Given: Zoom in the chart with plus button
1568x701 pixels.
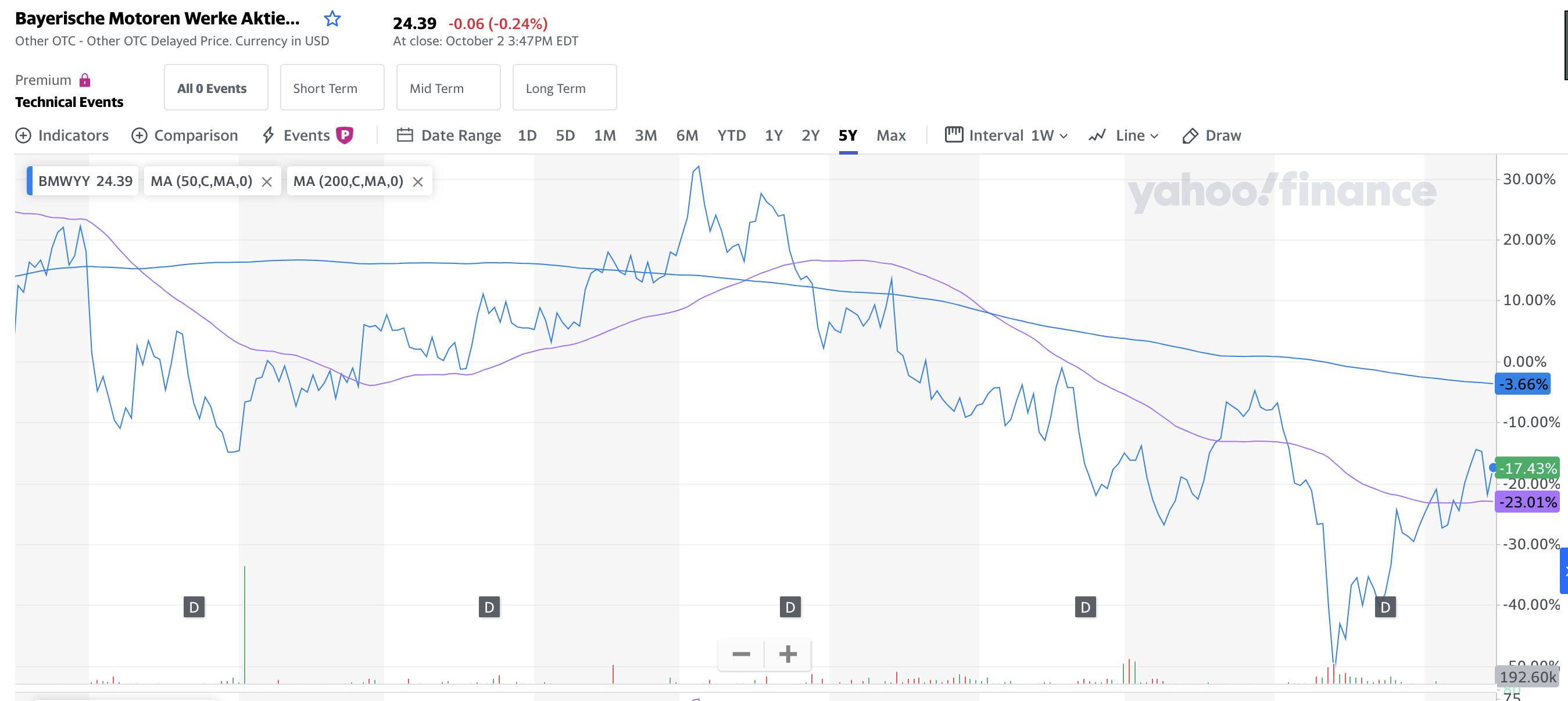Looking at the screenshot, I should [x=787, y=654].
